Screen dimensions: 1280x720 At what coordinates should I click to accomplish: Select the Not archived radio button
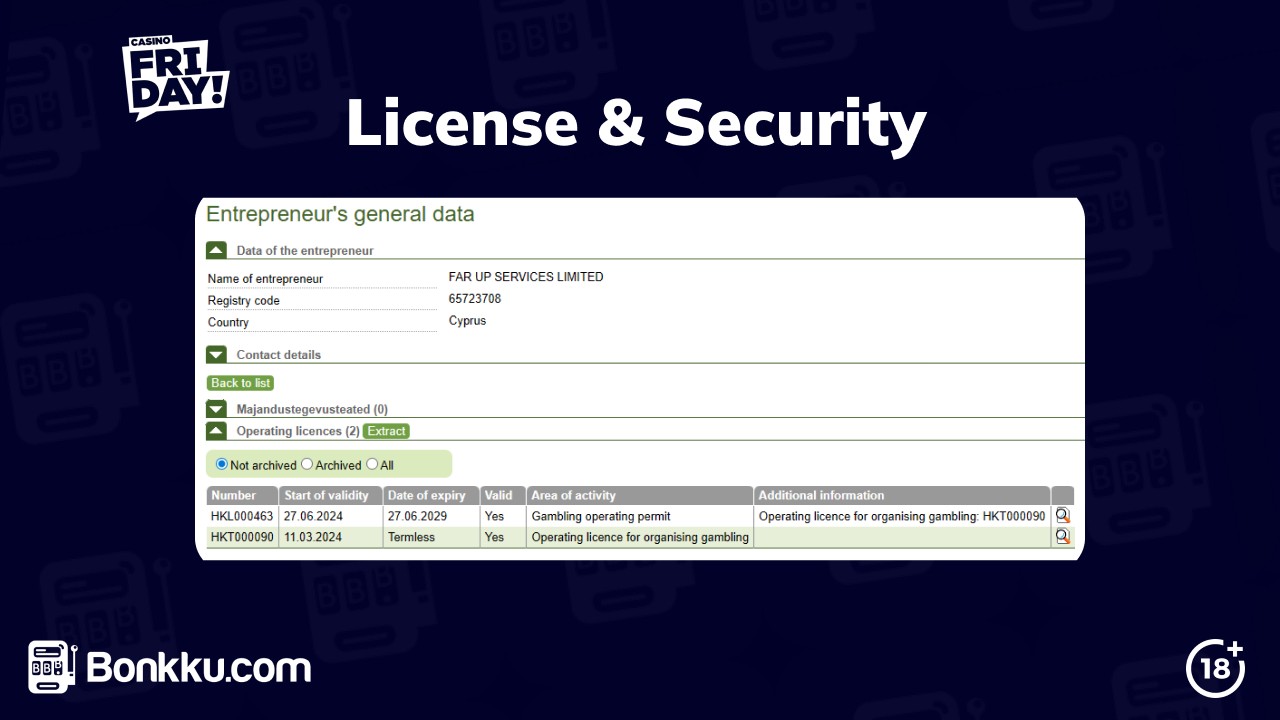tap(222, 464)
